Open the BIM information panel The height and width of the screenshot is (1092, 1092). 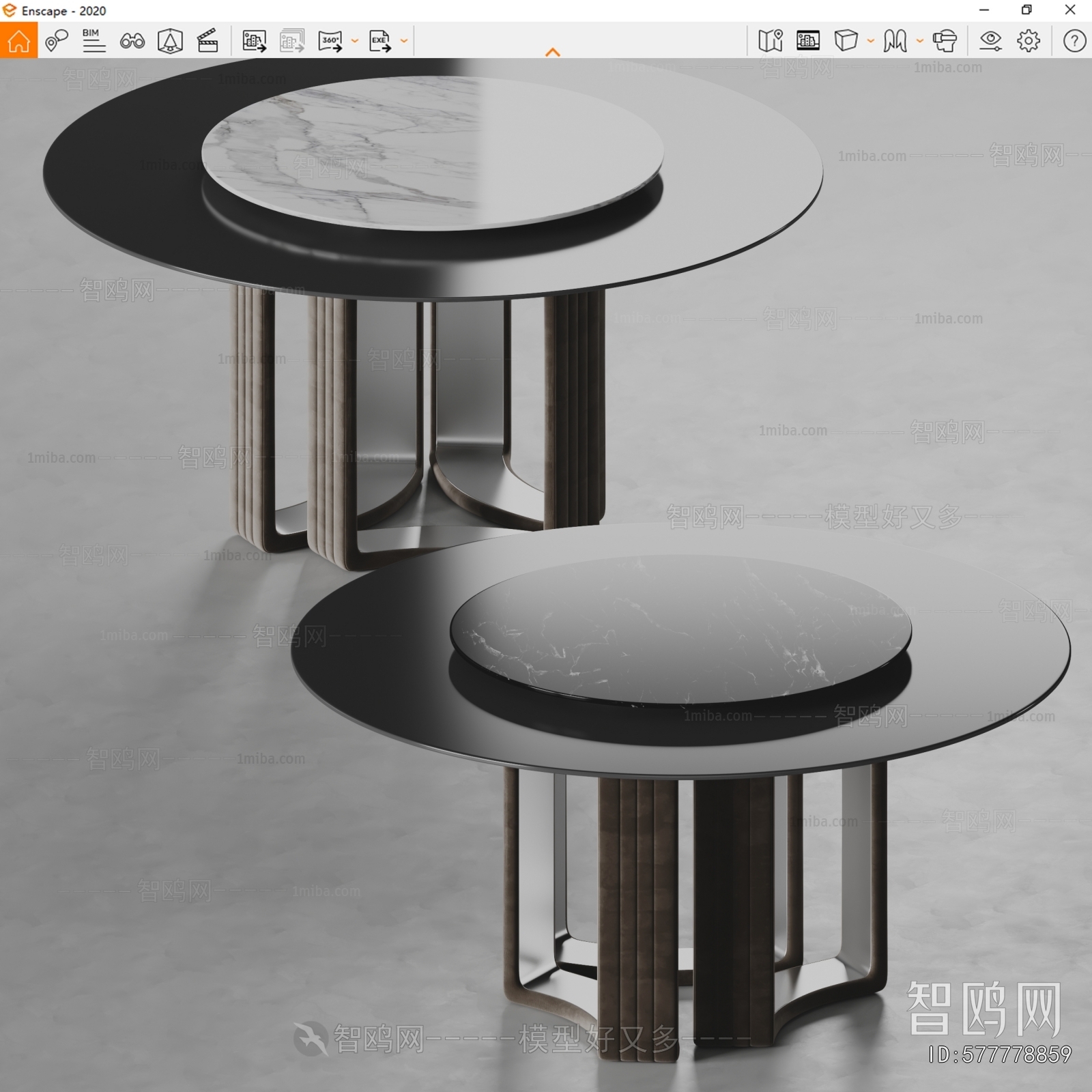pos(94,41)
